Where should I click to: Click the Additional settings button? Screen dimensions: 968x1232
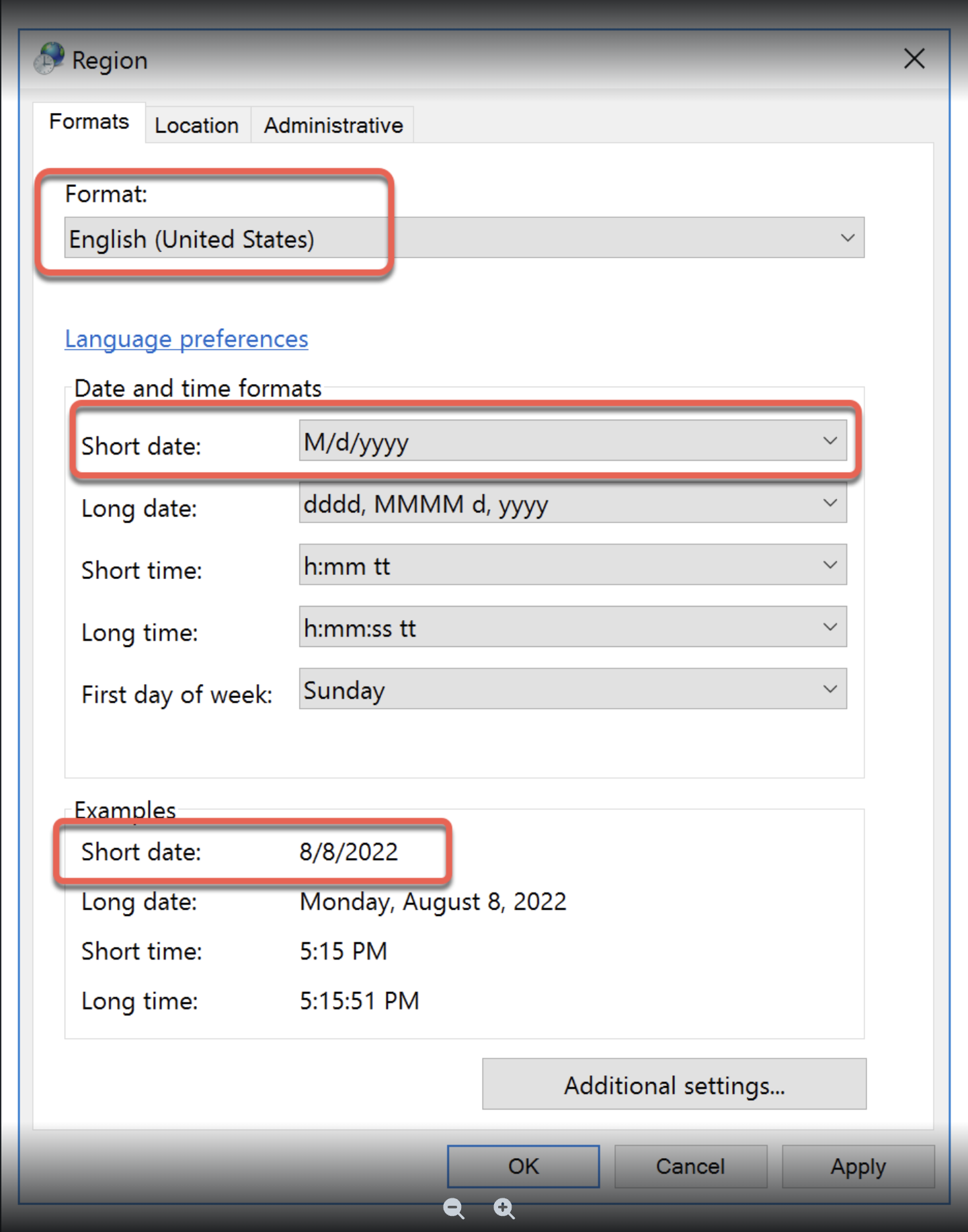674,1084
